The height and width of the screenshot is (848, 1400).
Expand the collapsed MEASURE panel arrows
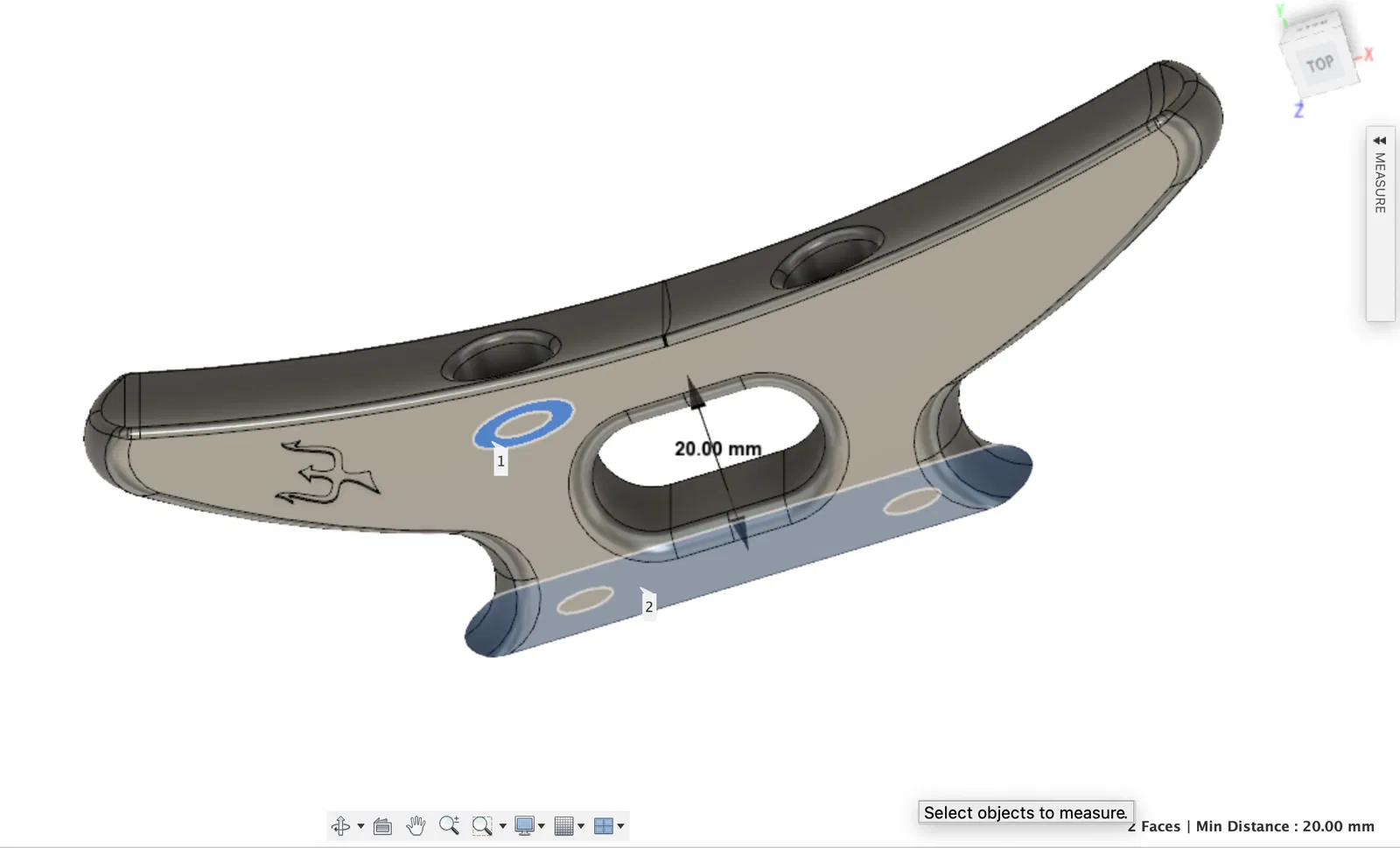[1380, 140]
